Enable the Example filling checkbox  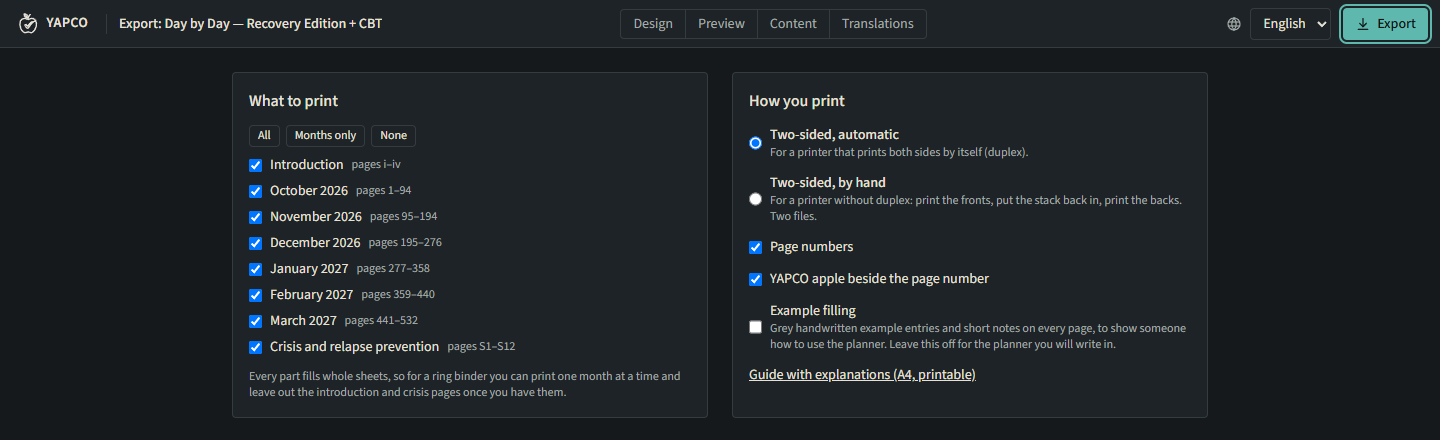[755, 327]
